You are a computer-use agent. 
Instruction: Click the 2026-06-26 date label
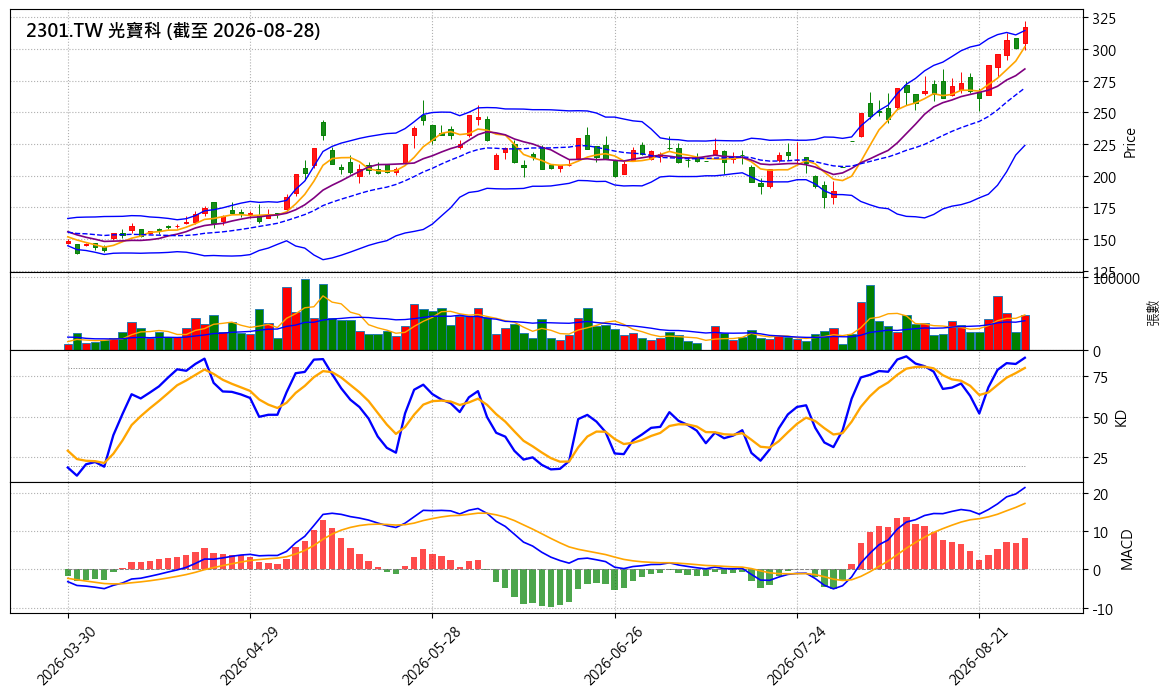[613, 655]
